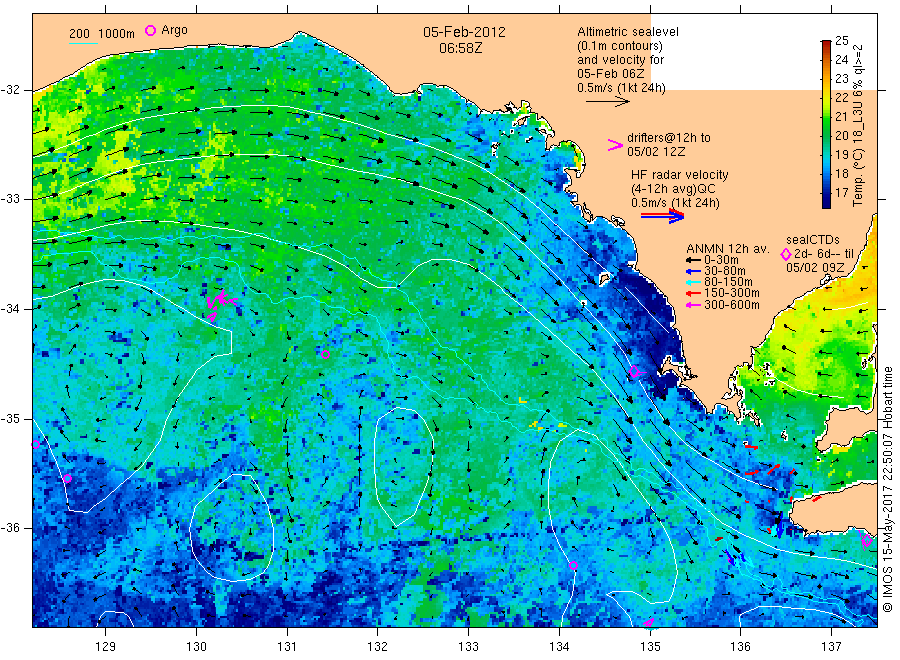The width and height of the screenshot is (900, 660).
Task: Select magenta marker near 134.8E 34.6S
Action: pyautogui.click(x=634, y=372)
